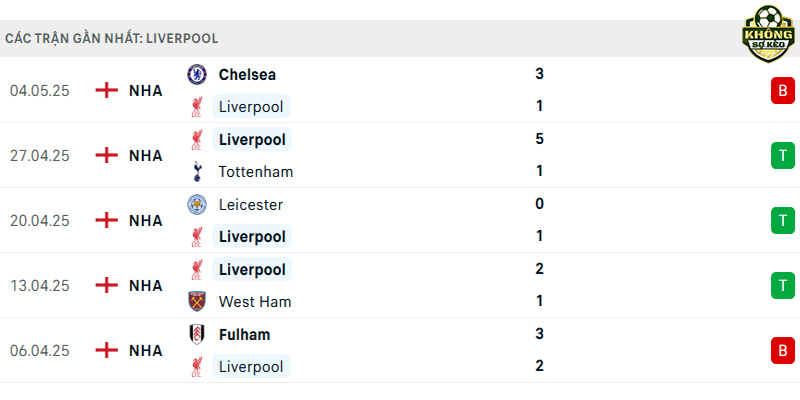Click the Liverpool crest in Tottenham match
This screenshot has height=400, width=800.
[x=196, y=139]
